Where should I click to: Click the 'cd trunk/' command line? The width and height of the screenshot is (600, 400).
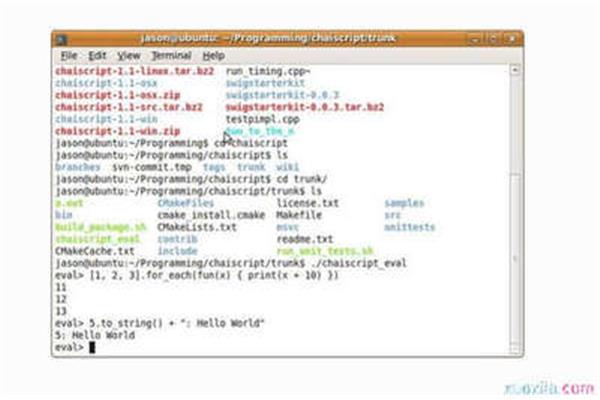(191, 179)
